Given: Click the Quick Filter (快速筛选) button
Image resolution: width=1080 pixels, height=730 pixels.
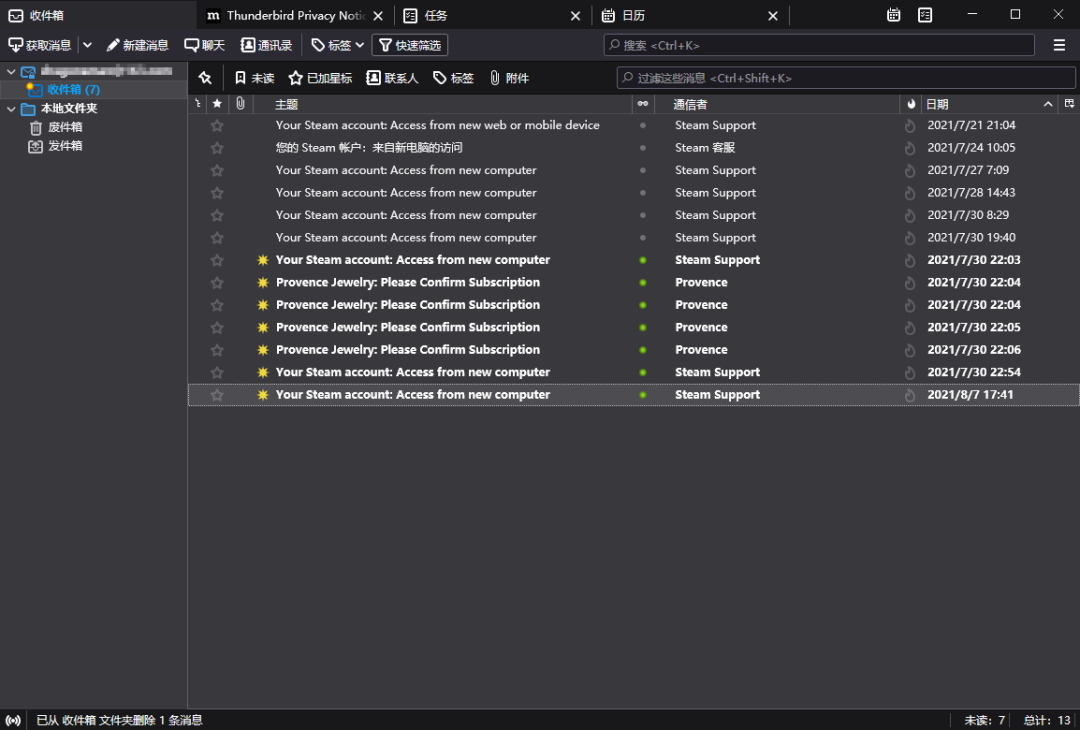Looking at the screenshot, I should tap(410, 45).
